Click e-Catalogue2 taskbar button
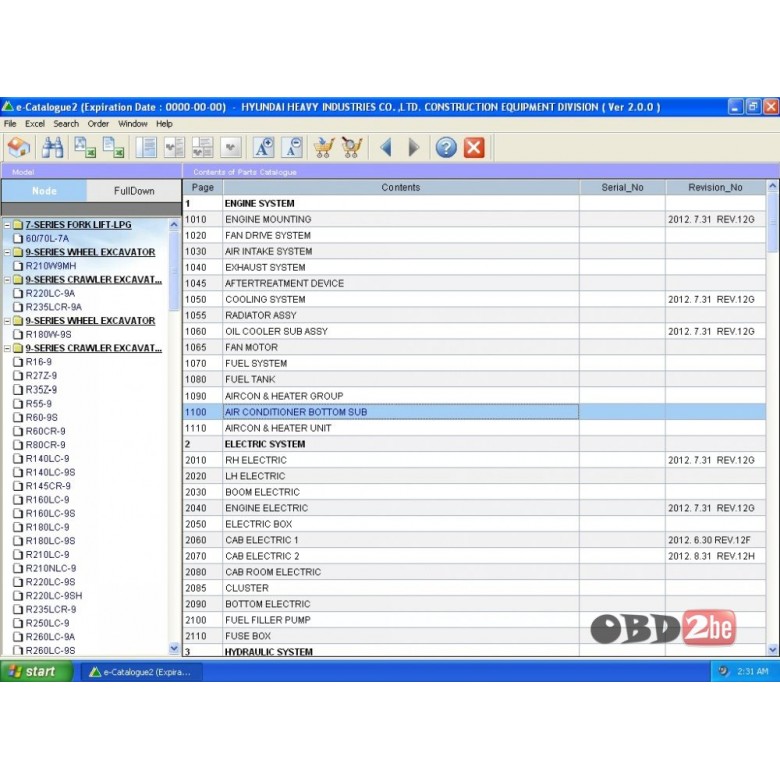 [x=141, y=672]
